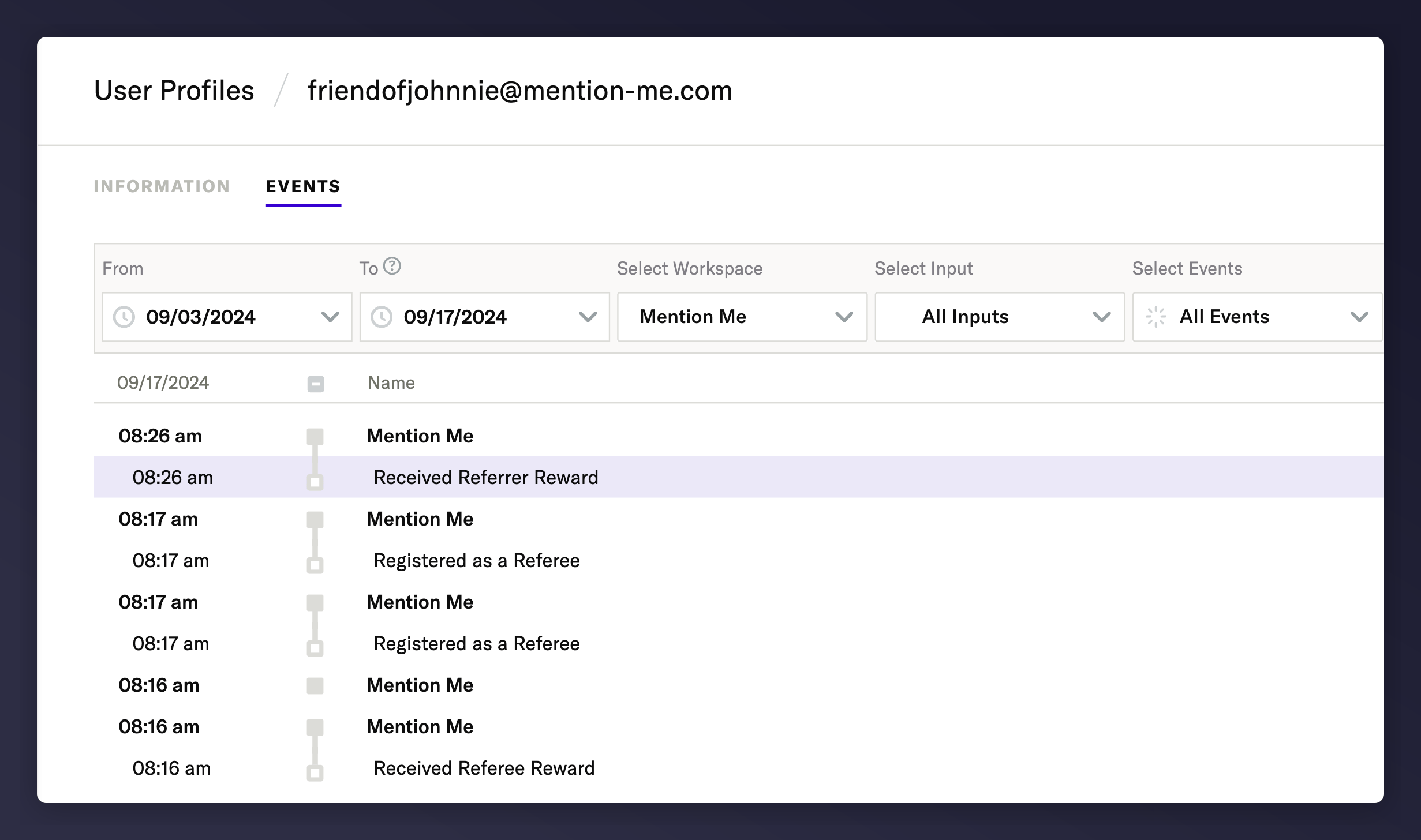Click the friendofjohnnie@mention-me.com profile title
Viewport: 1421px width, 840px height.
pyautogui.click(x=519, y=91)
